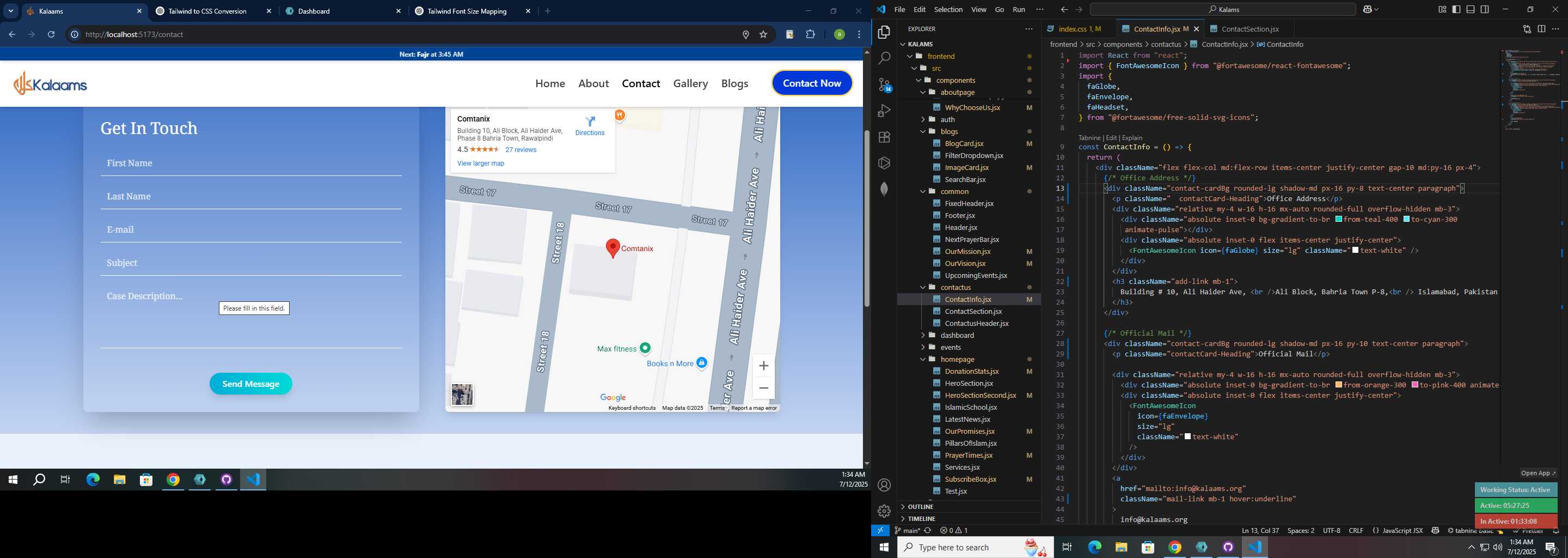The image size is (1568, 558).
Task: Click the Open Changes compare icon in editor toolbar
Action: pyautogui.click(x=1527, y=29)
